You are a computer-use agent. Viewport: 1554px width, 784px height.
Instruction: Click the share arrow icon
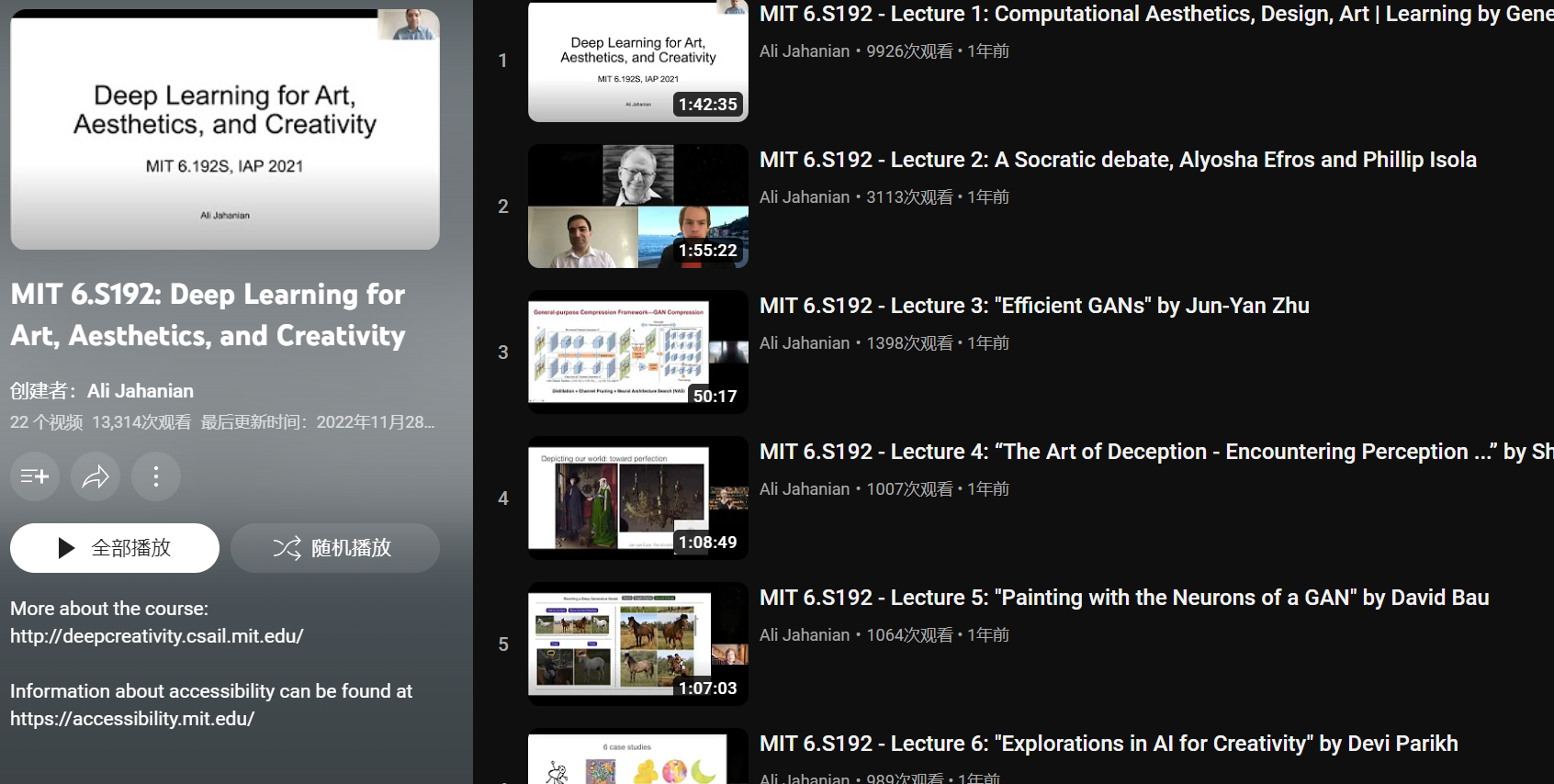(96, 476)
